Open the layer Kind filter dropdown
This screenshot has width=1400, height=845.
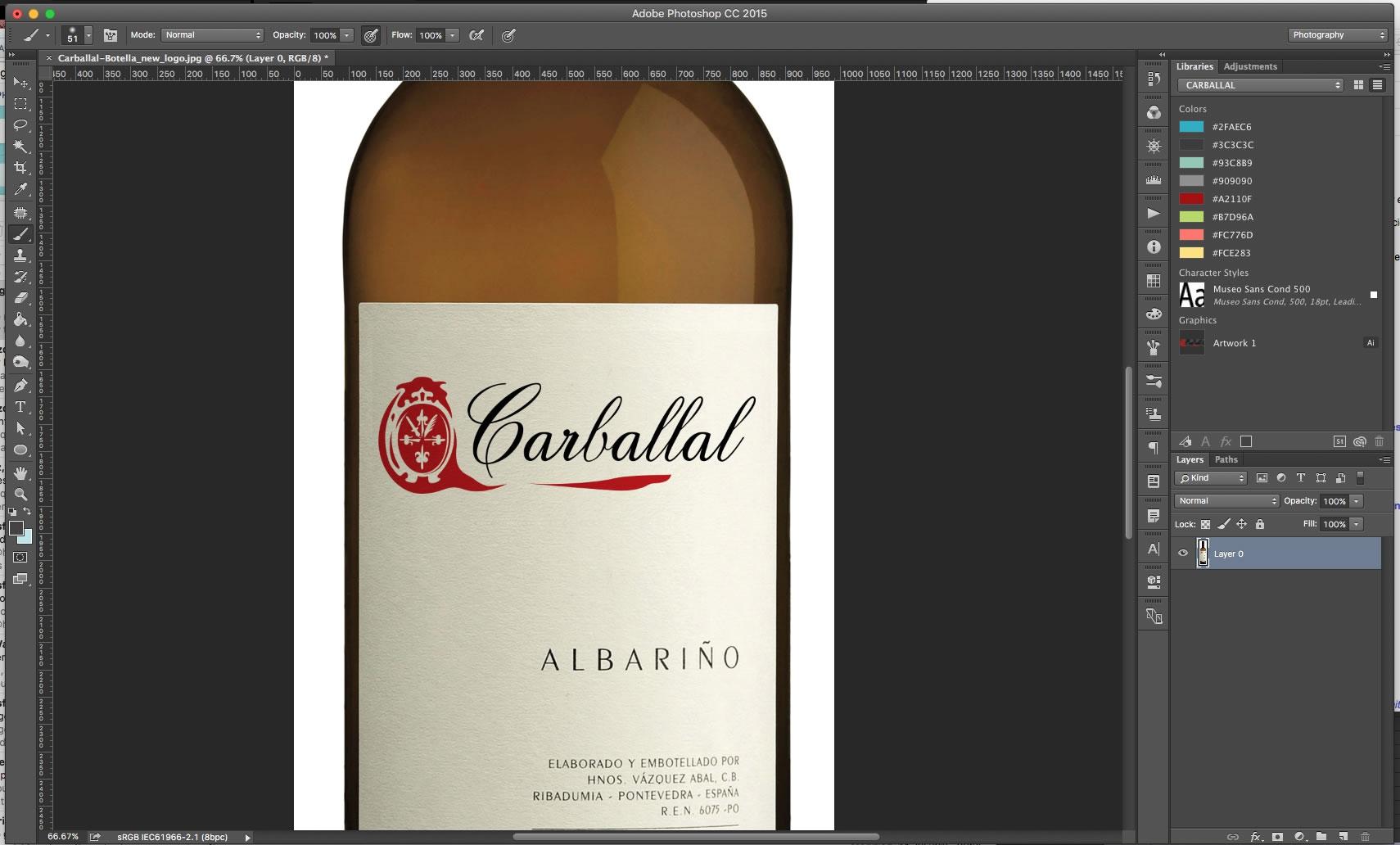[x=1211, y=478]
